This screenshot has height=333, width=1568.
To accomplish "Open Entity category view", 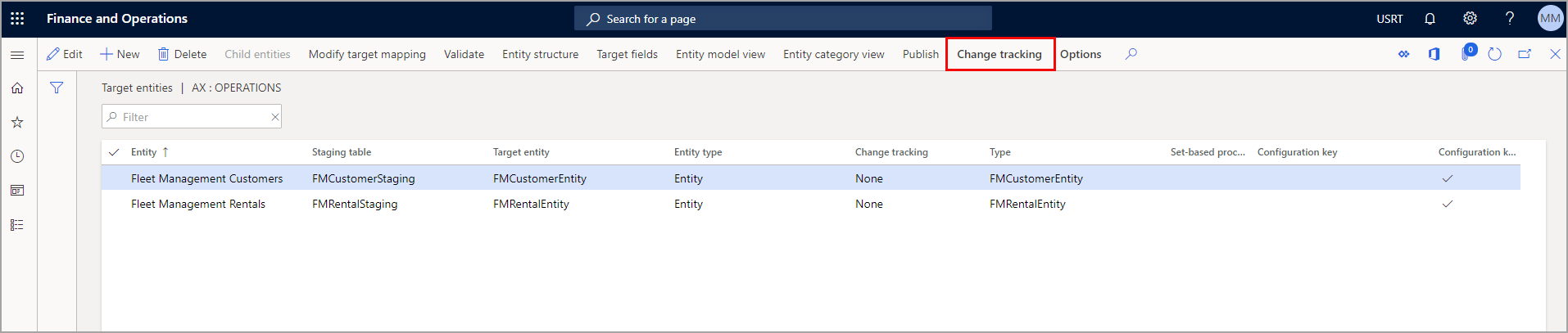I will click(x=833, y=54).
